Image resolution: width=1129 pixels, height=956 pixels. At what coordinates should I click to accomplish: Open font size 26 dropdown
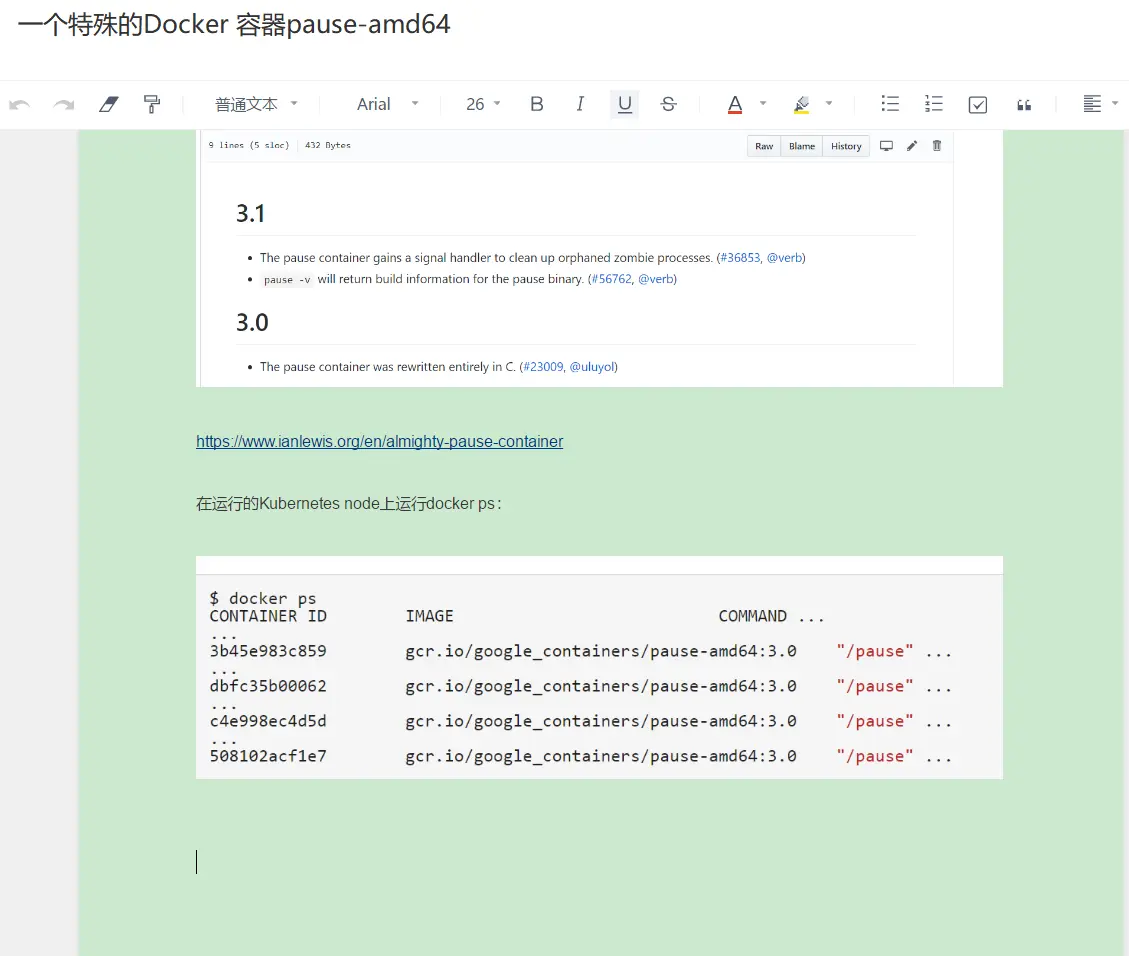pyautogui.click(x=483, y=104)
